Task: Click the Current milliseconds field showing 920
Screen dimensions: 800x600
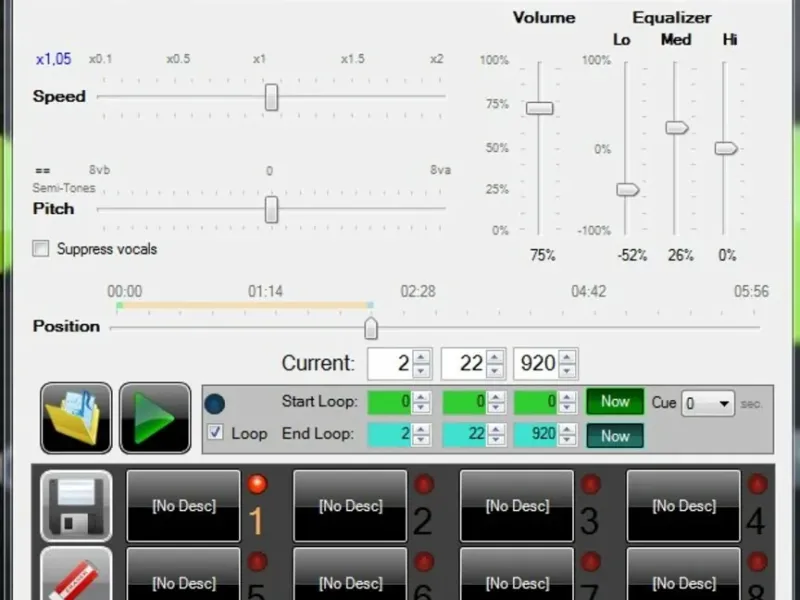Action: [537, 364]
